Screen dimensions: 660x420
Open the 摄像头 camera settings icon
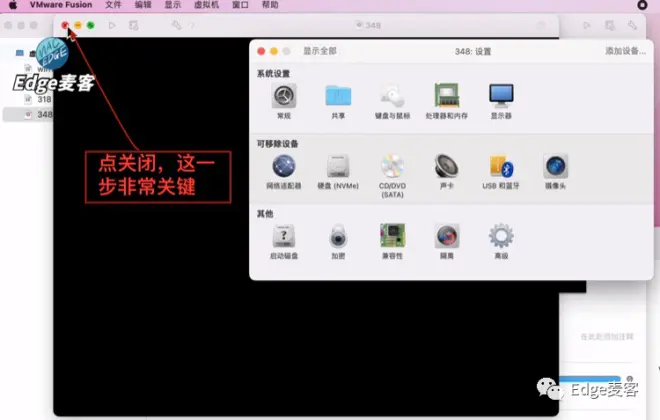click(555, 166)
